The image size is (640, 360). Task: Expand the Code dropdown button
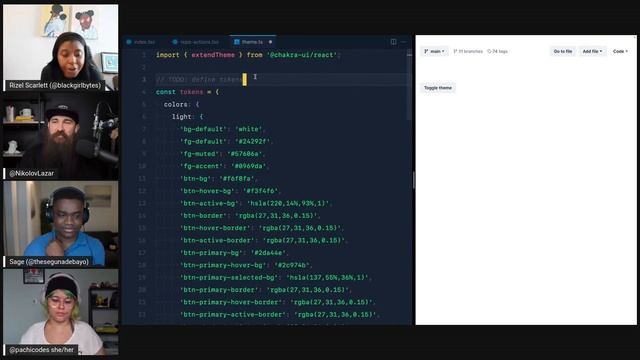(620, 51)
